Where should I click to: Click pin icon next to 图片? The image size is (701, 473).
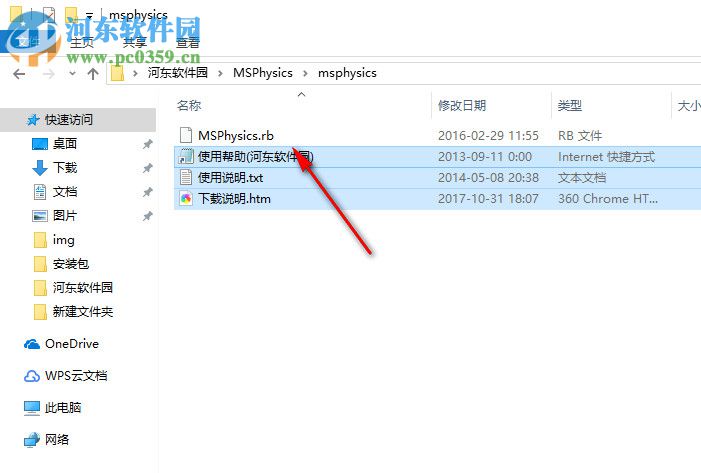pos(148,216)
